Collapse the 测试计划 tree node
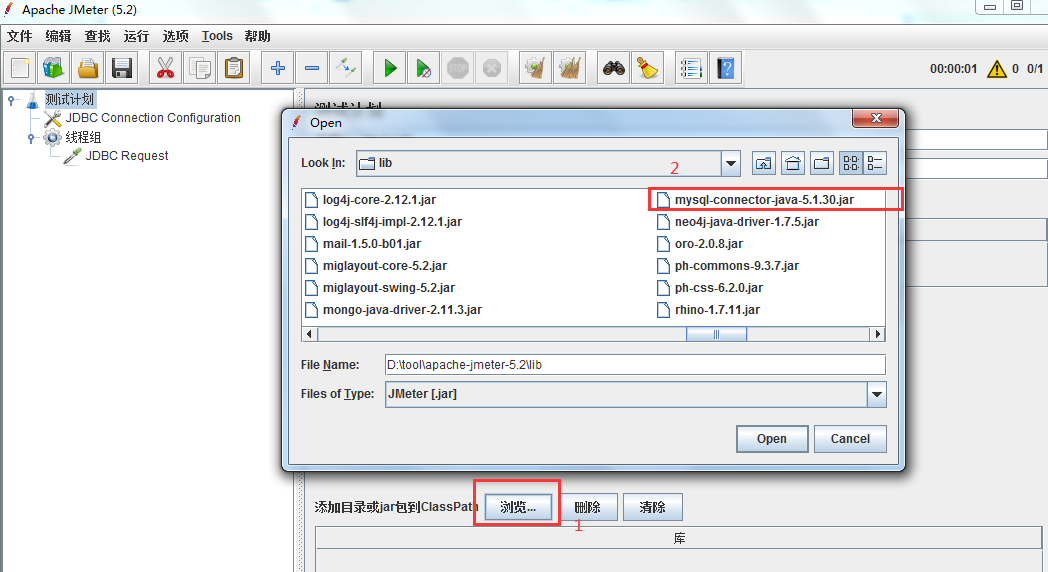This screenshot has width=1048, height=572. point(11,100)
